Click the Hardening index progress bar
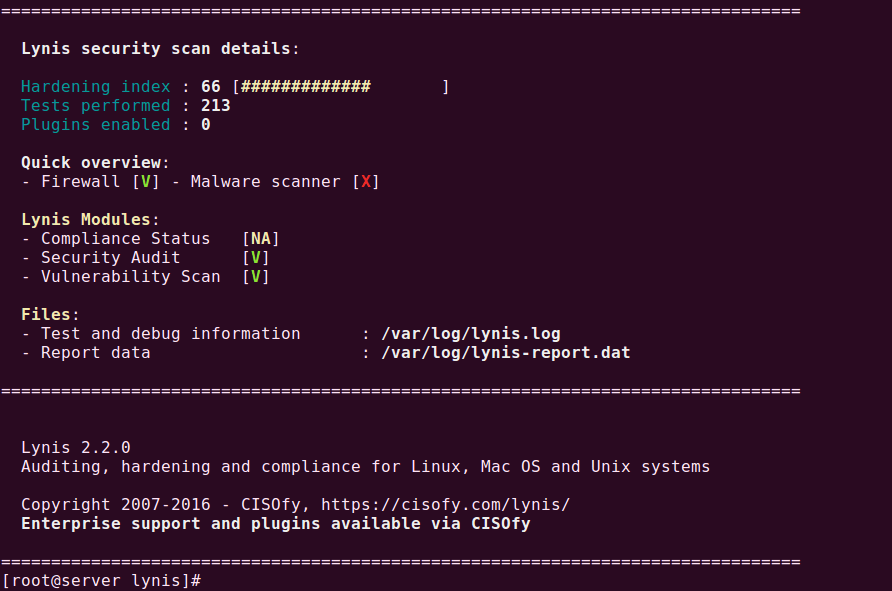The height and width of the screenshot is (591, 892). [340, 87]
